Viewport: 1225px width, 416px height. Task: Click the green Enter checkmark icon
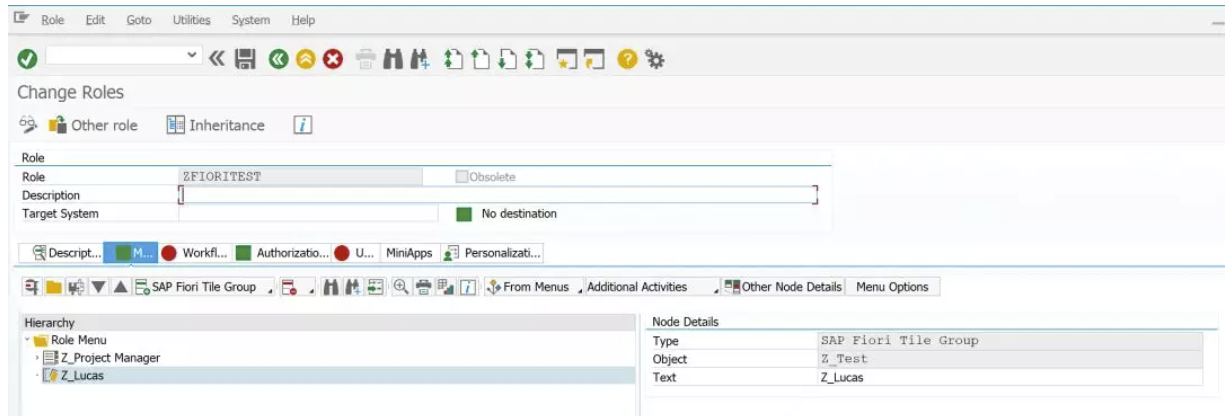point(28,60)
